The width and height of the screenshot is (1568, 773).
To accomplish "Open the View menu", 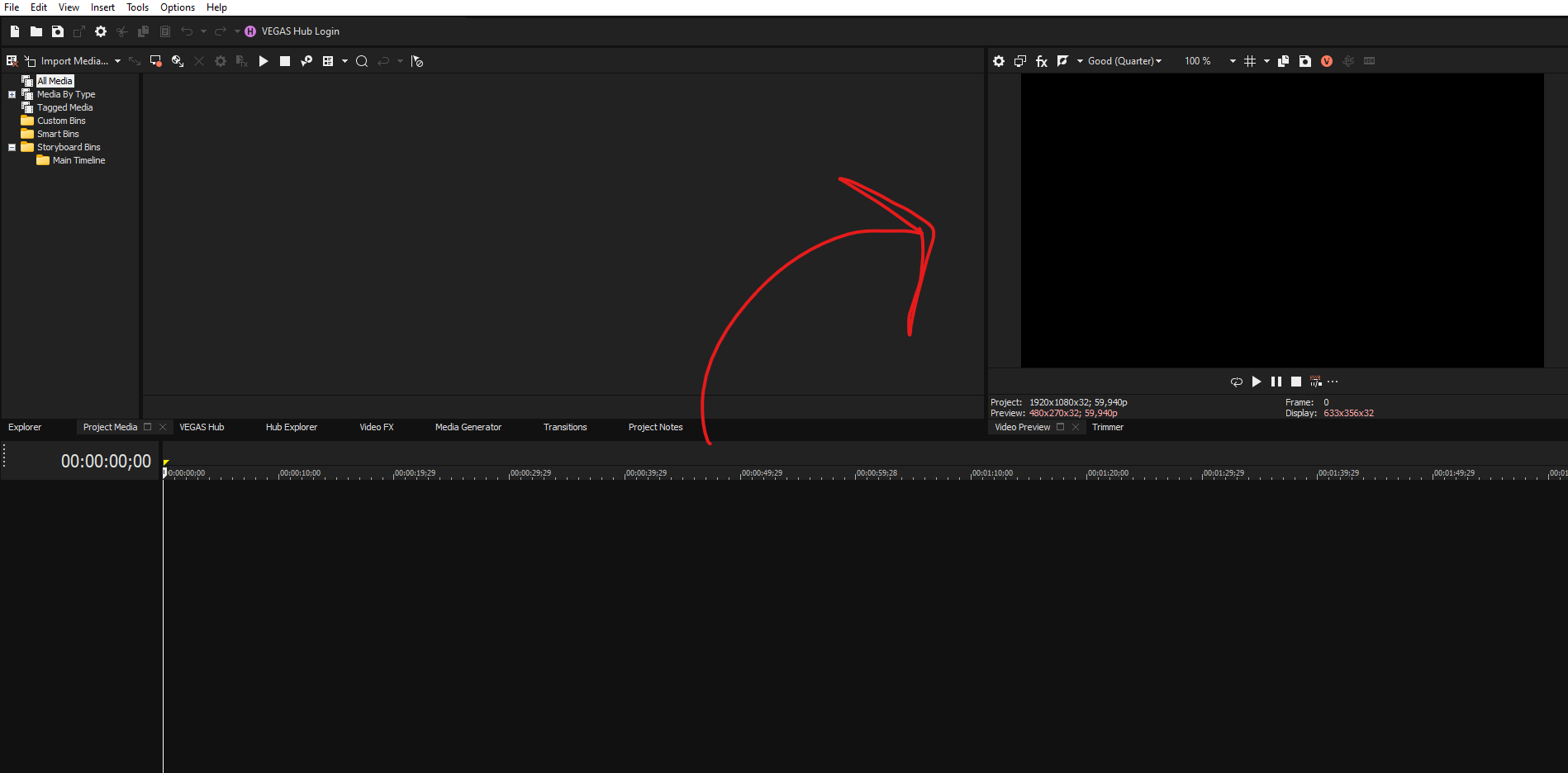I will click(69, 7).
